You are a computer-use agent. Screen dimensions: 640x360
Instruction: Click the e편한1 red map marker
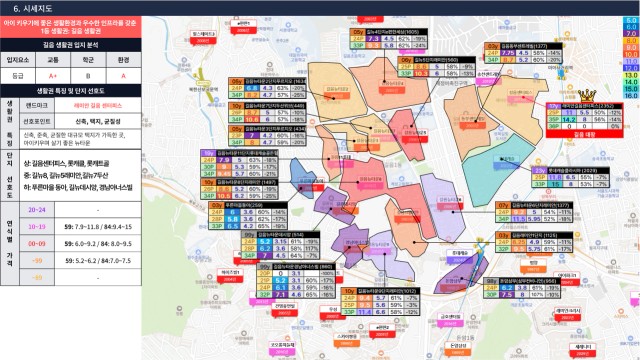[x=243, y=27]
